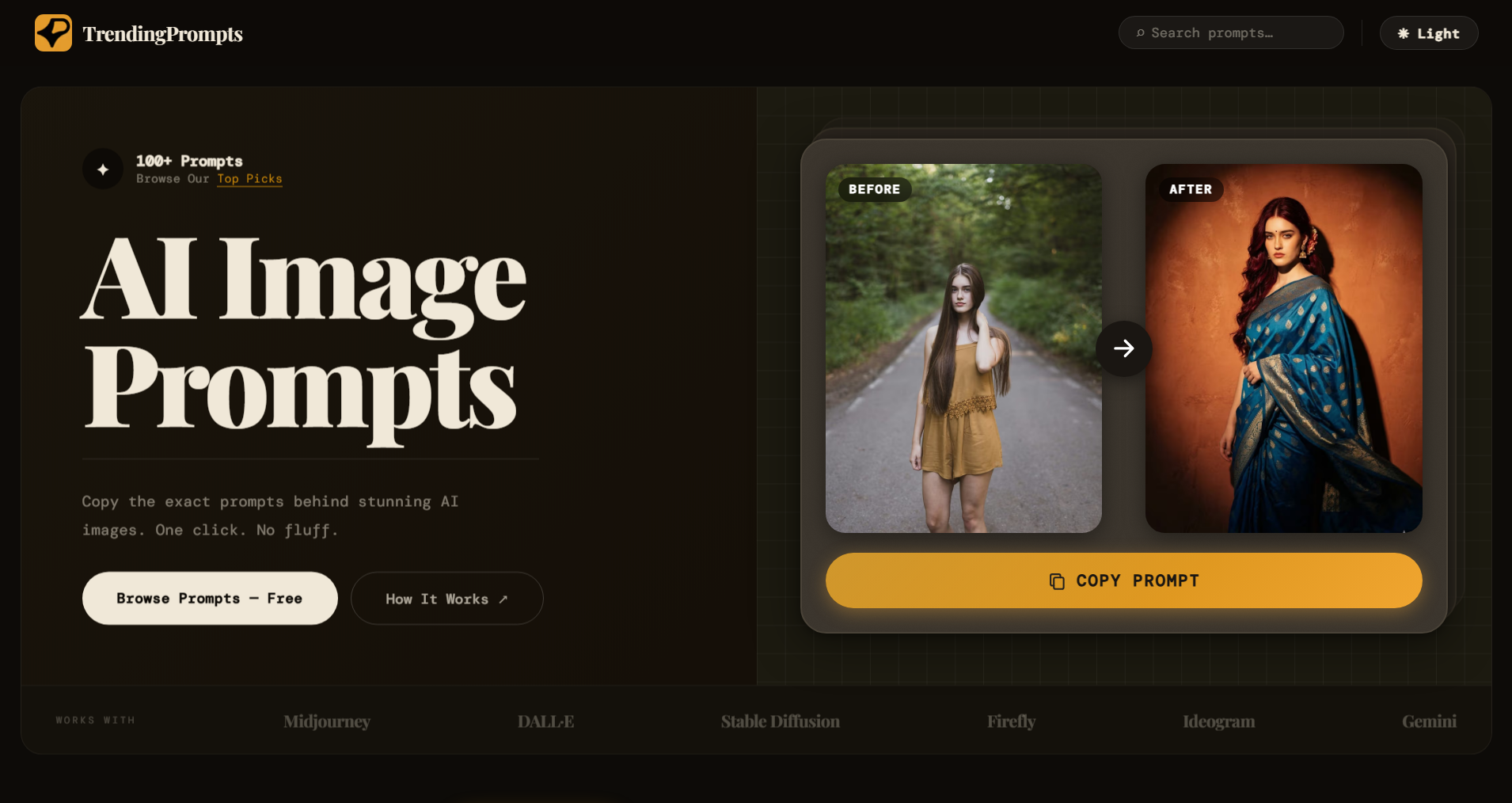This screenshot has width=1512, height=803.
Task: Click the Stable Diffusion label
Action: [x=780, y=721]
